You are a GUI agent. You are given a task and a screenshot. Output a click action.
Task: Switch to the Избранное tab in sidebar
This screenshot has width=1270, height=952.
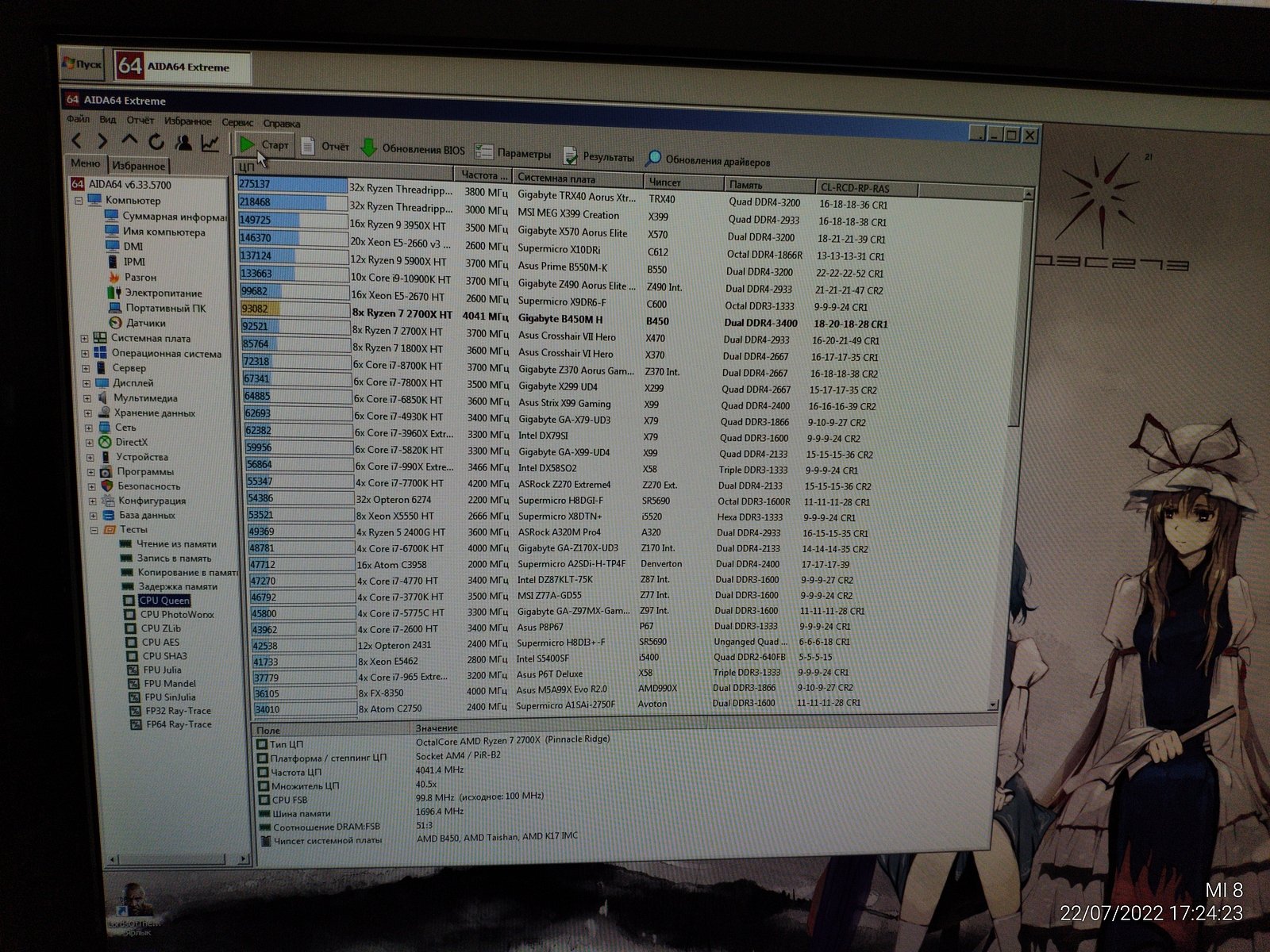tap(138, 166)
